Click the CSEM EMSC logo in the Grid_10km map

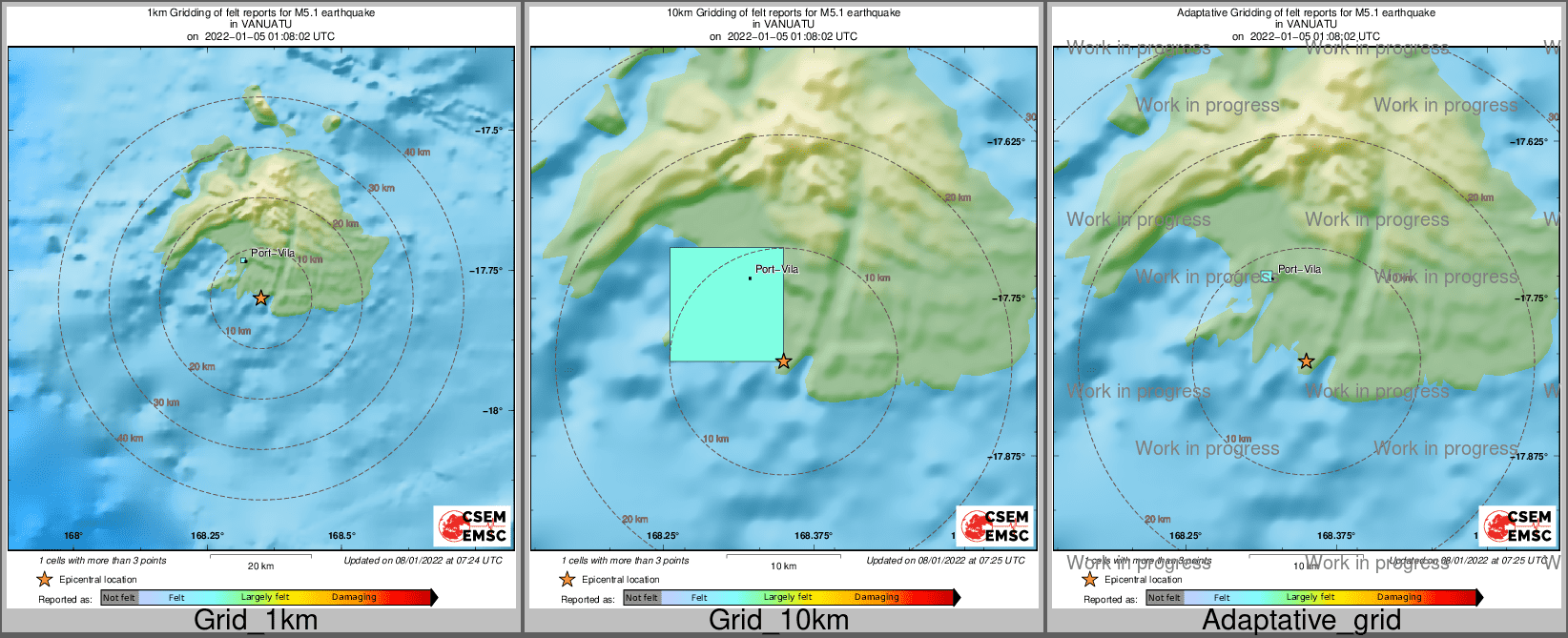tap(996, 525)
